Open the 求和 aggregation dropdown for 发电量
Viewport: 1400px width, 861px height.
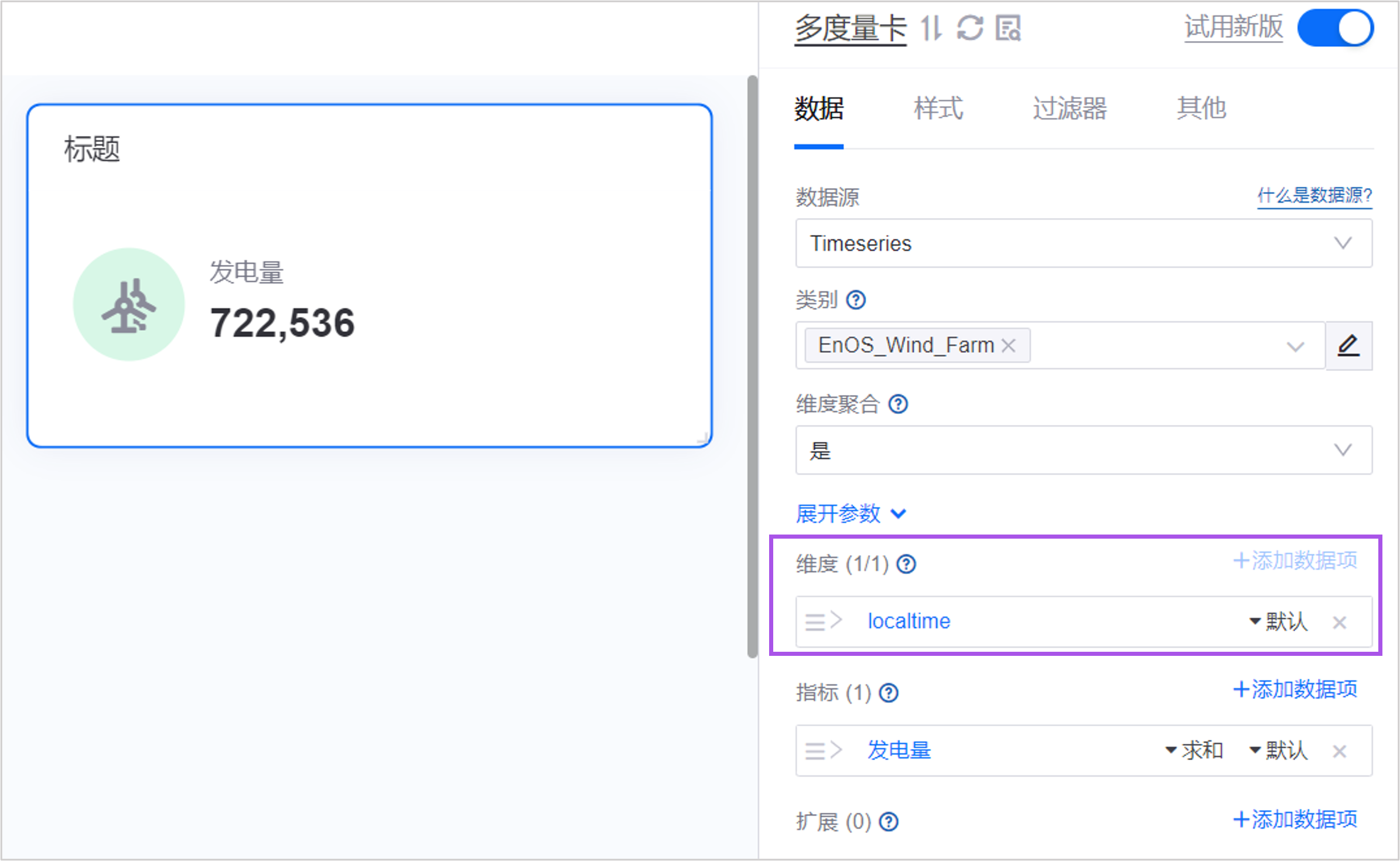1194,751
